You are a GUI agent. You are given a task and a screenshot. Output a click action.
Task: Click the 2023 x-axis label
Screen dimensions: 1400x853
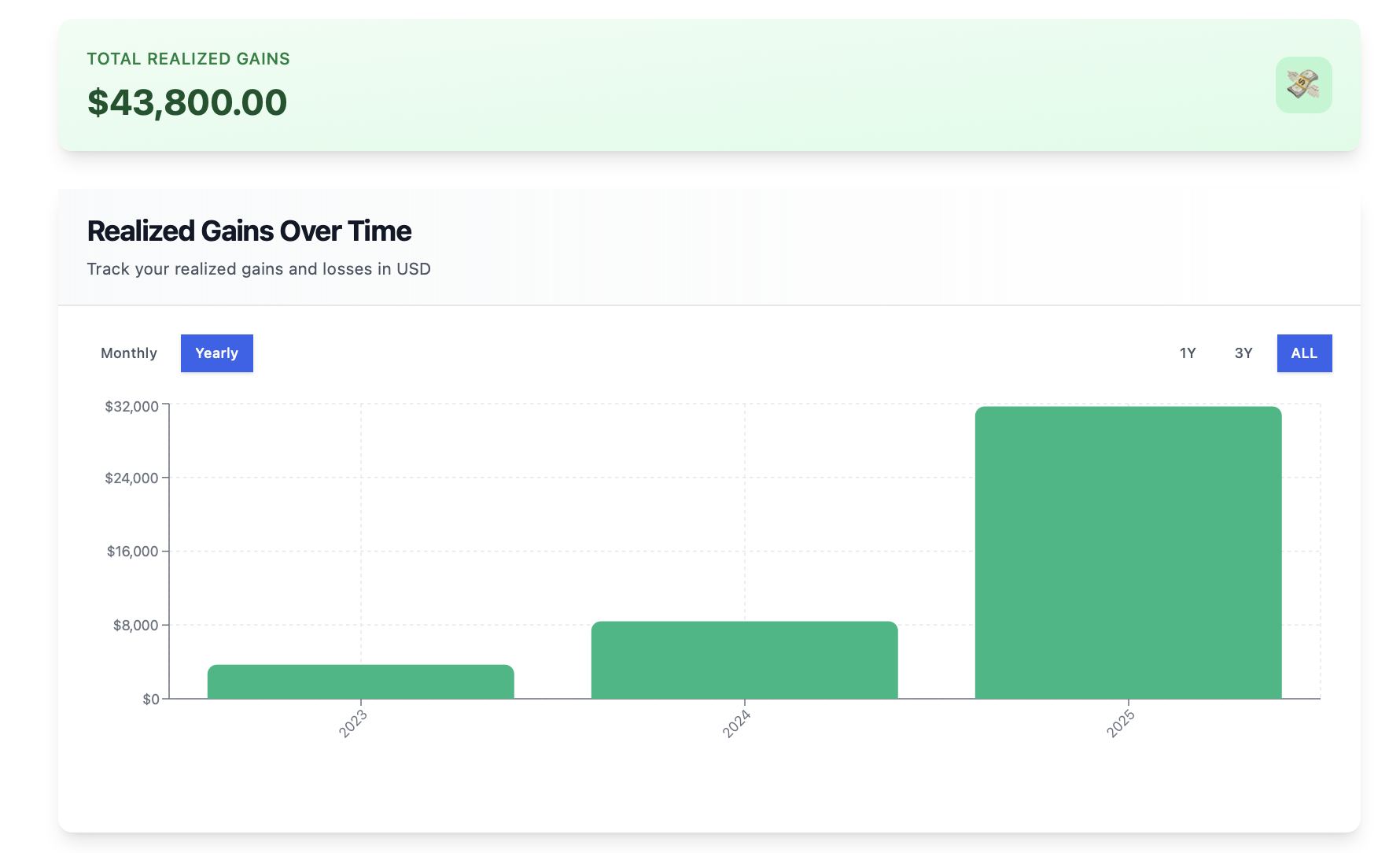(x=353, y=723)
